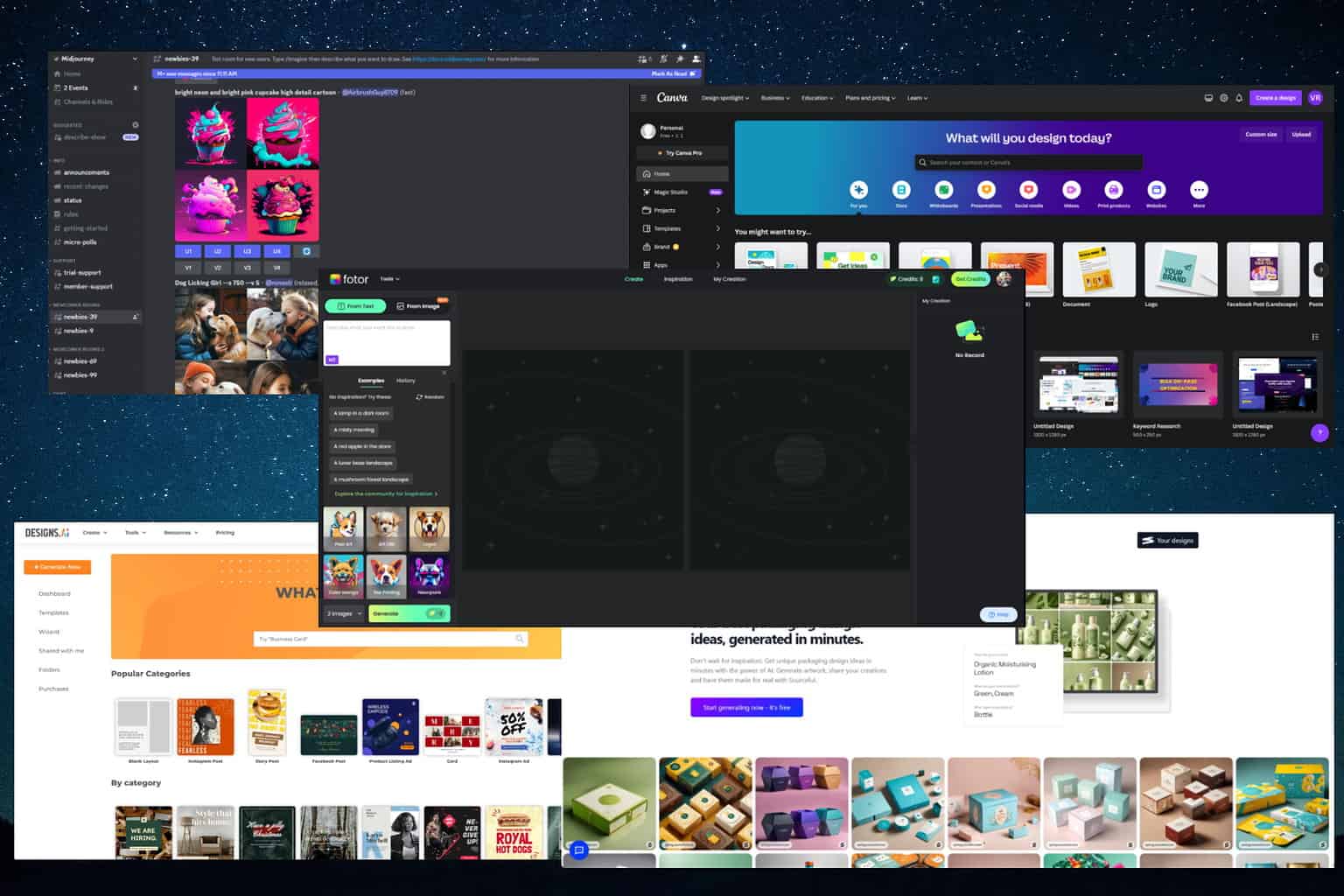Click Your designs button on packaging page
Viewport: 1344px width, 896px height.
click(1167, 541)
